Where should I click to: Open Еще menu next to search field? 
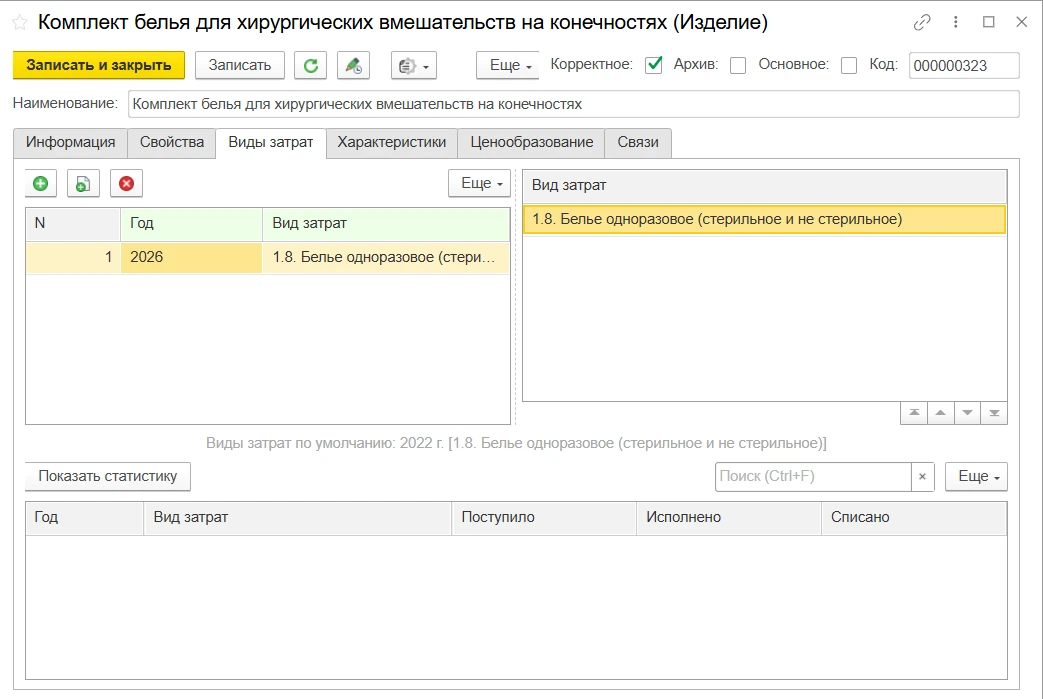click(x=976, y=476)
